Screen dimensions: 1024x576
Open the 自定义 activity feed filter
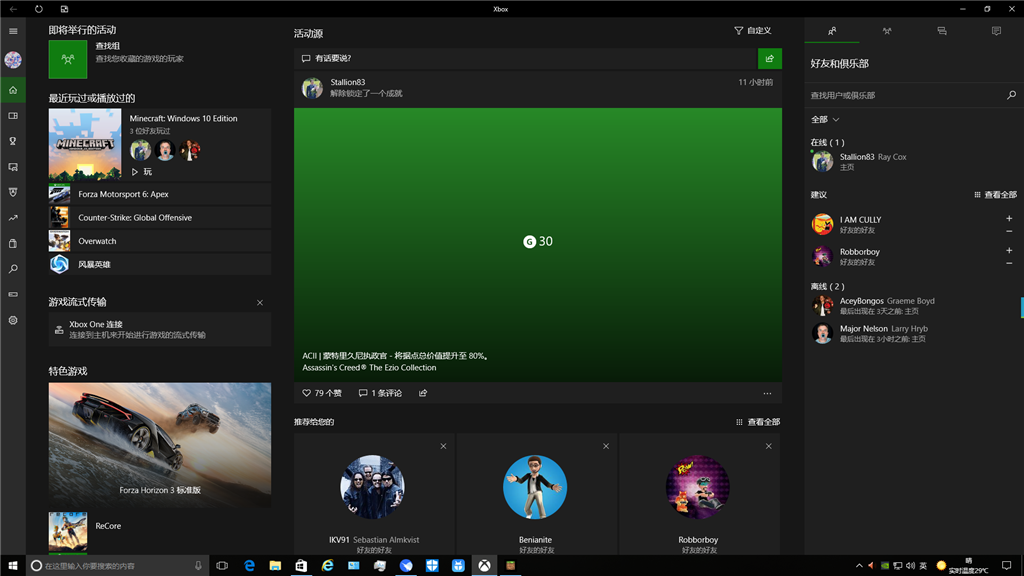coord(753,31)
